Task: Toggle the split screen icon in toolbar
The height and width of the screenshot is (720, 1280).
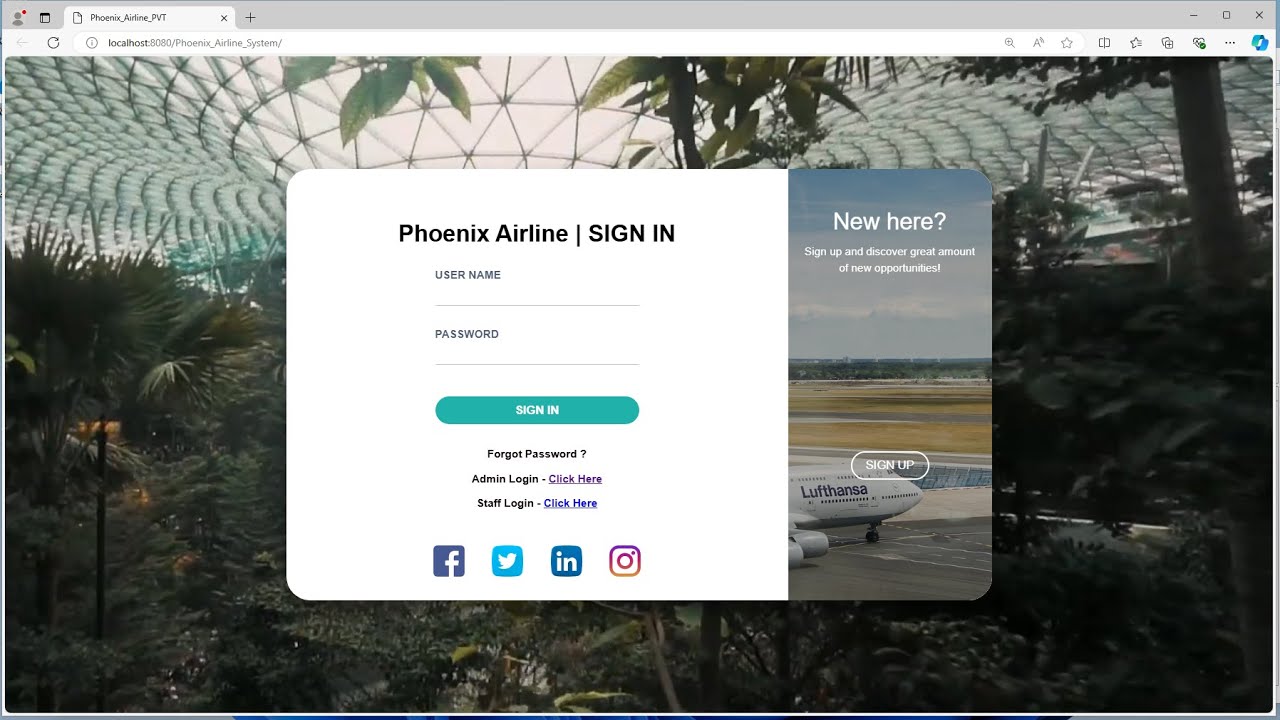Action: 1105,43
